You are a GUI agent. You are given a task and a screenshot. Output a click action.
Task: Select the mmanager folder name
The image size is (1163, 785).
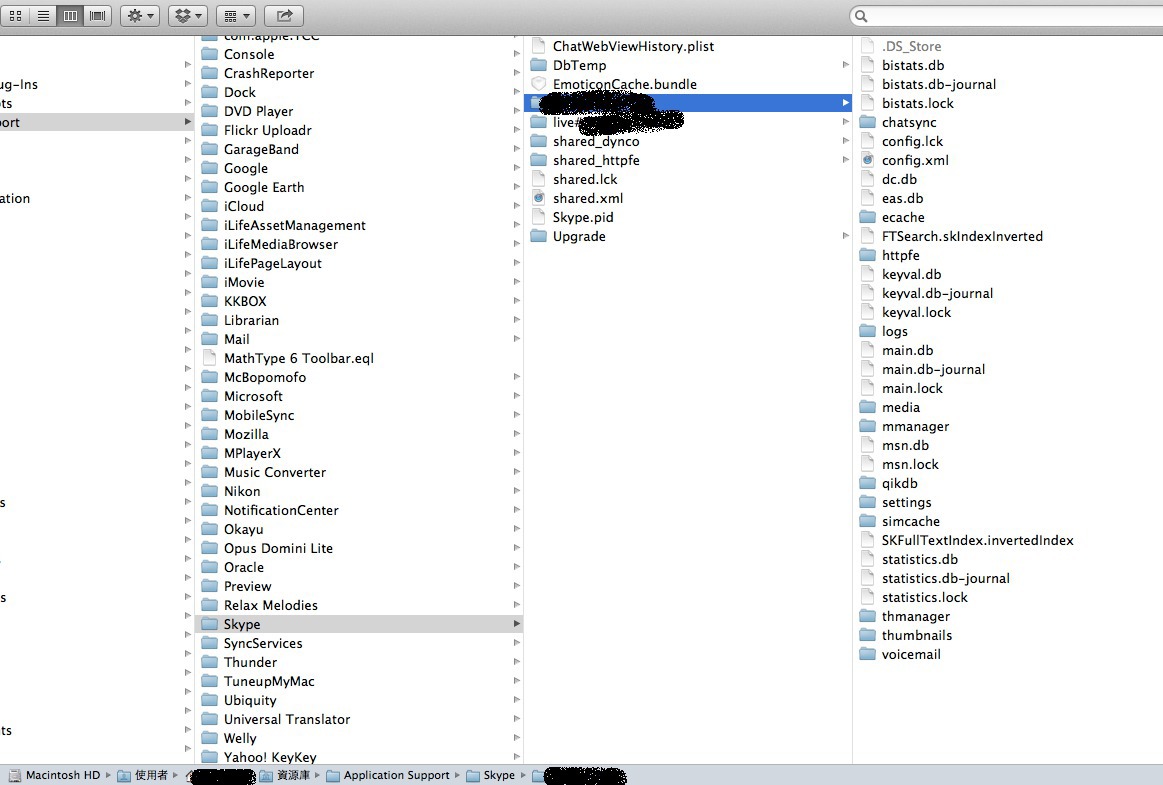click(915, 427)
